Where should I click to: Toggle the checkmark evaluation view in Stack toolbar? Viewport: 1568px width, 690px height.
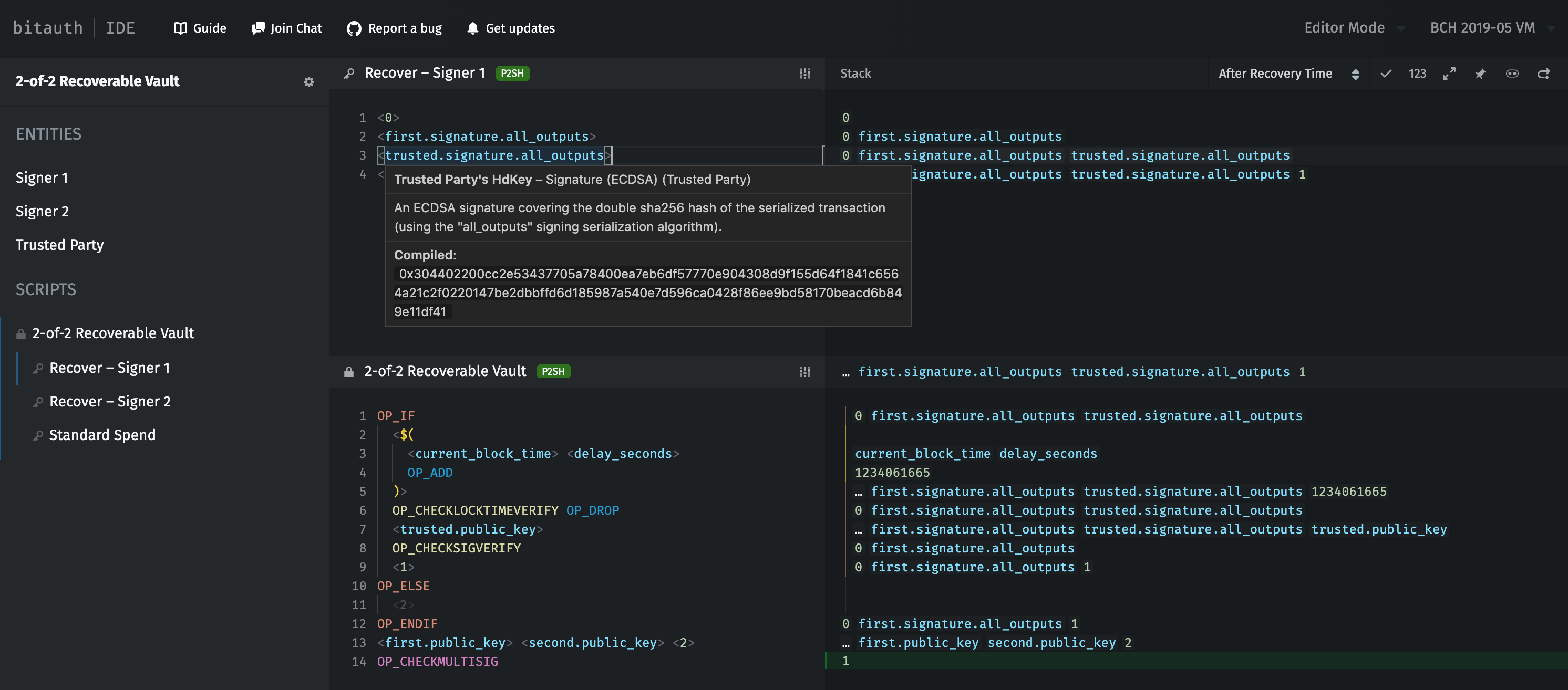click(x=1385, y=73)
